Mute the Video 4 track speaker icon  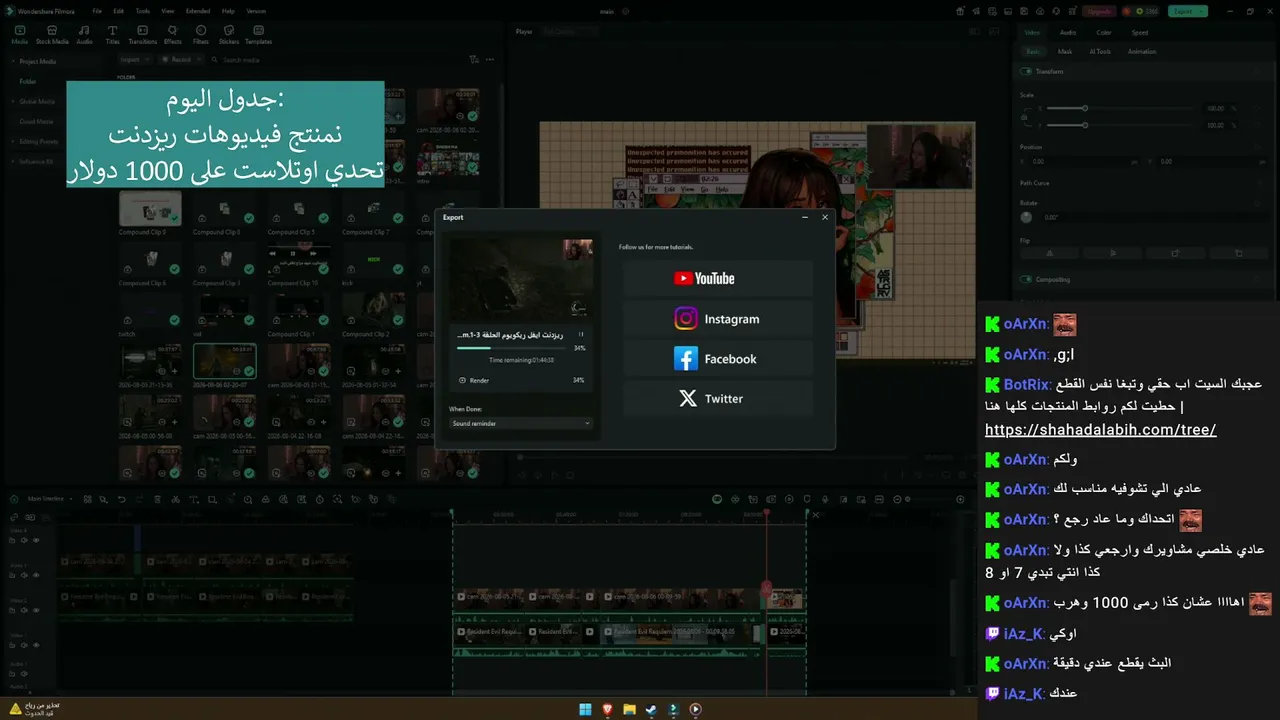click(25, 540)
